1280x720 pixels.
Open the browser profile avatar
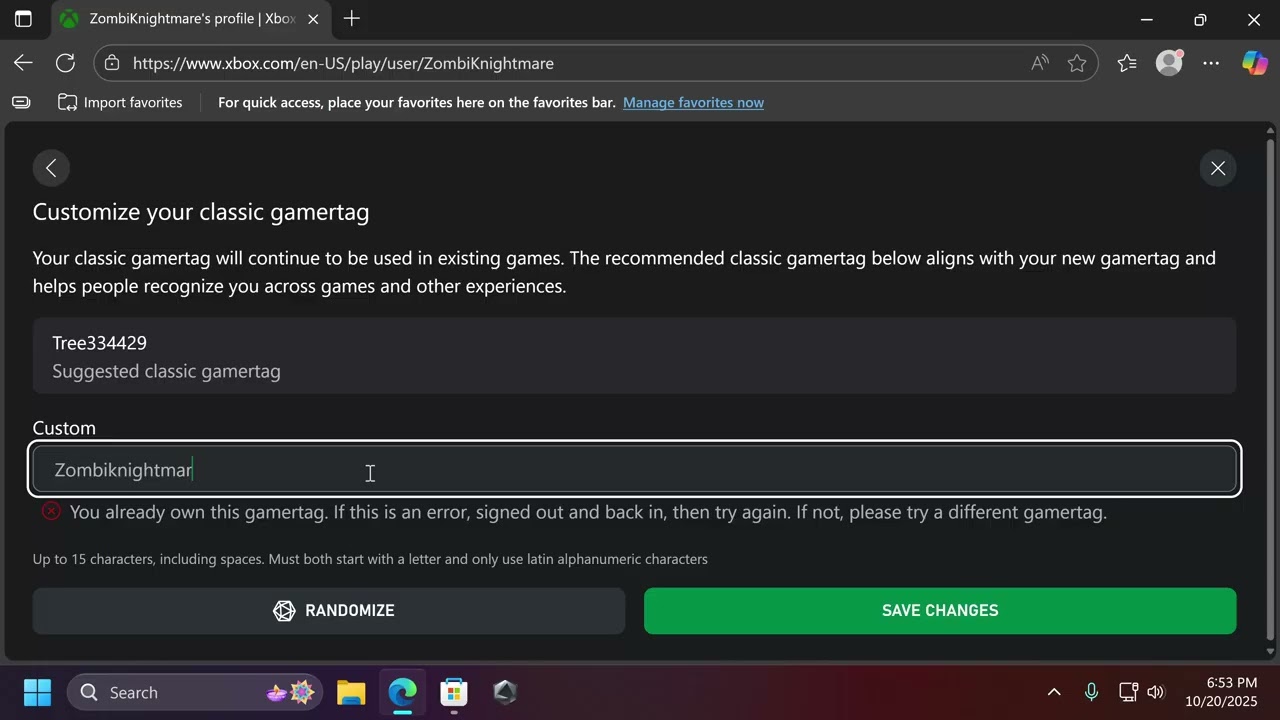[x=1169, y=63]
